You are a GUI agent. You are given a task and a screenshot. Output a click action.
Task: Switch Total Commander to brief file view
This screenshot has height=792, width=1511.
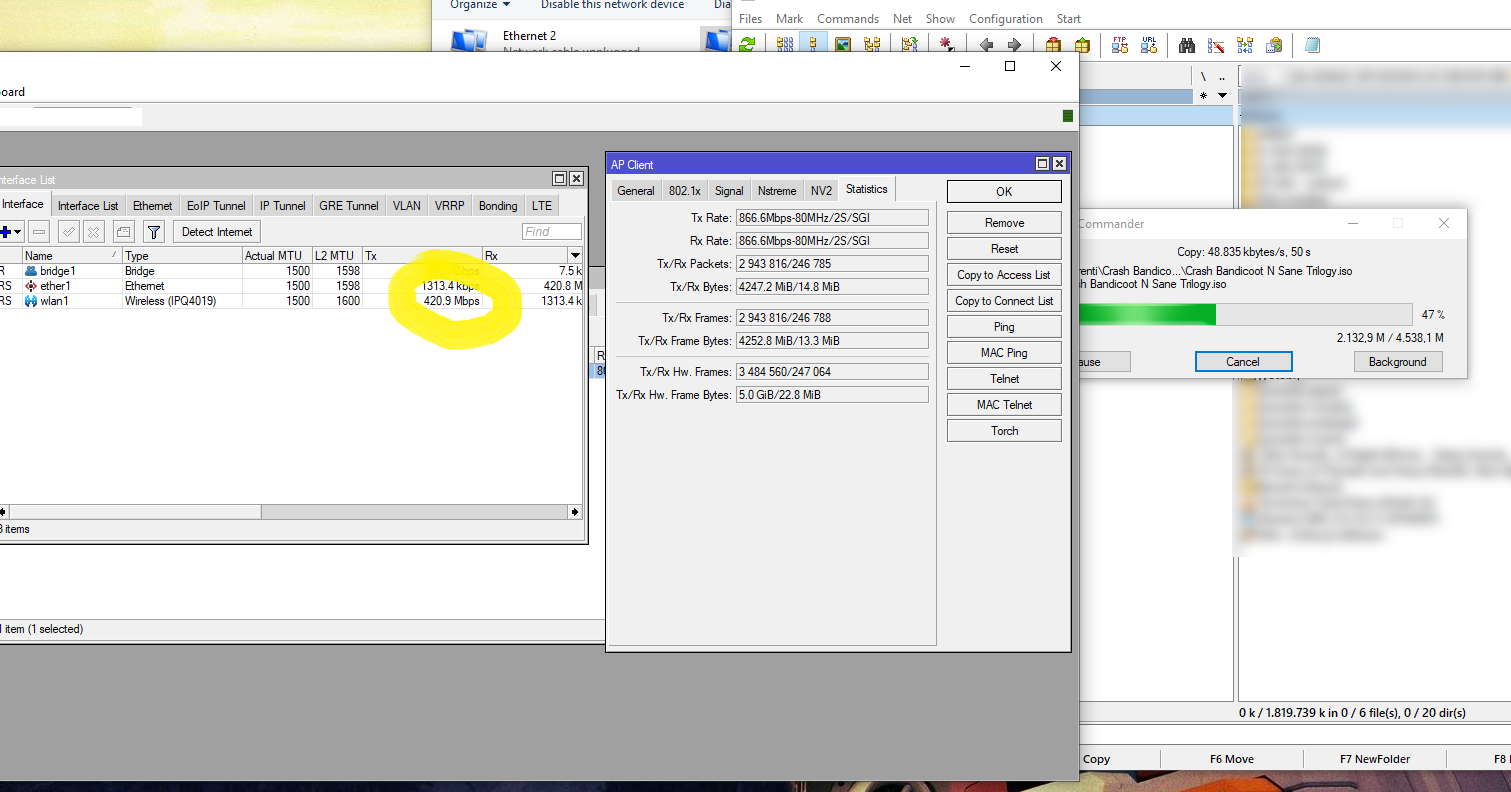(x=785, y=45)
